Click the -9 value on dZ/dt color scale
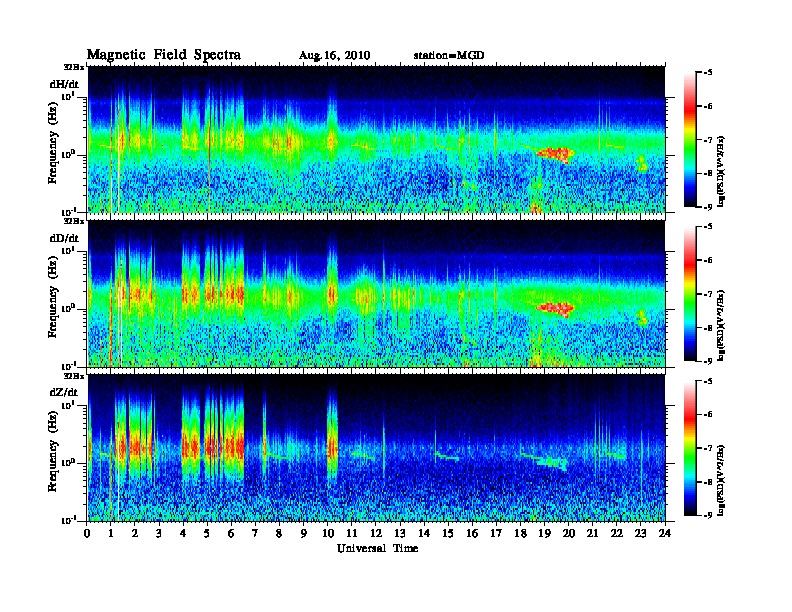The width and height of the screenshot is (792, 612). coord(708,515)
